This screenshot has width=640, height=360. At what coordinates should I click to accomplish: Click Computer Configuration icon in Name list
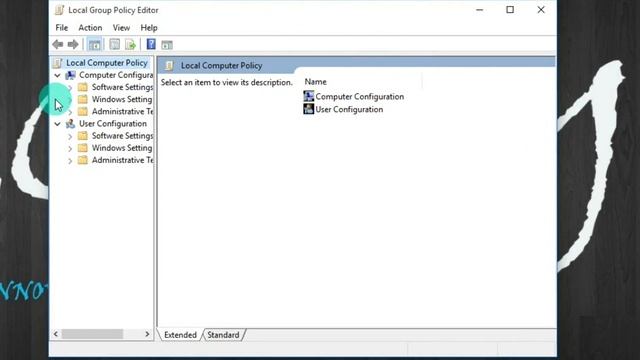pos(309,96)
